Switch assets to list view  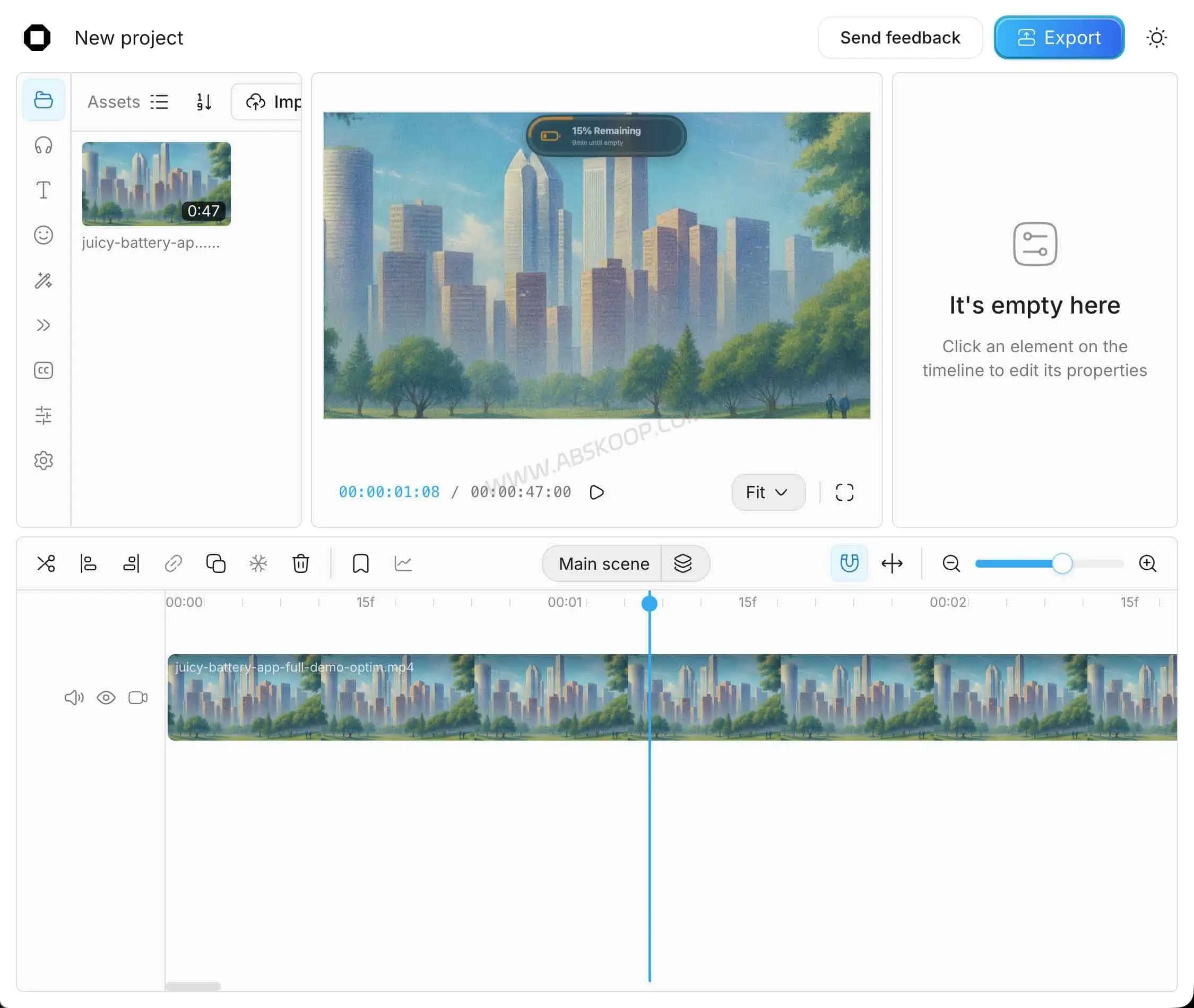click(160, 102)
